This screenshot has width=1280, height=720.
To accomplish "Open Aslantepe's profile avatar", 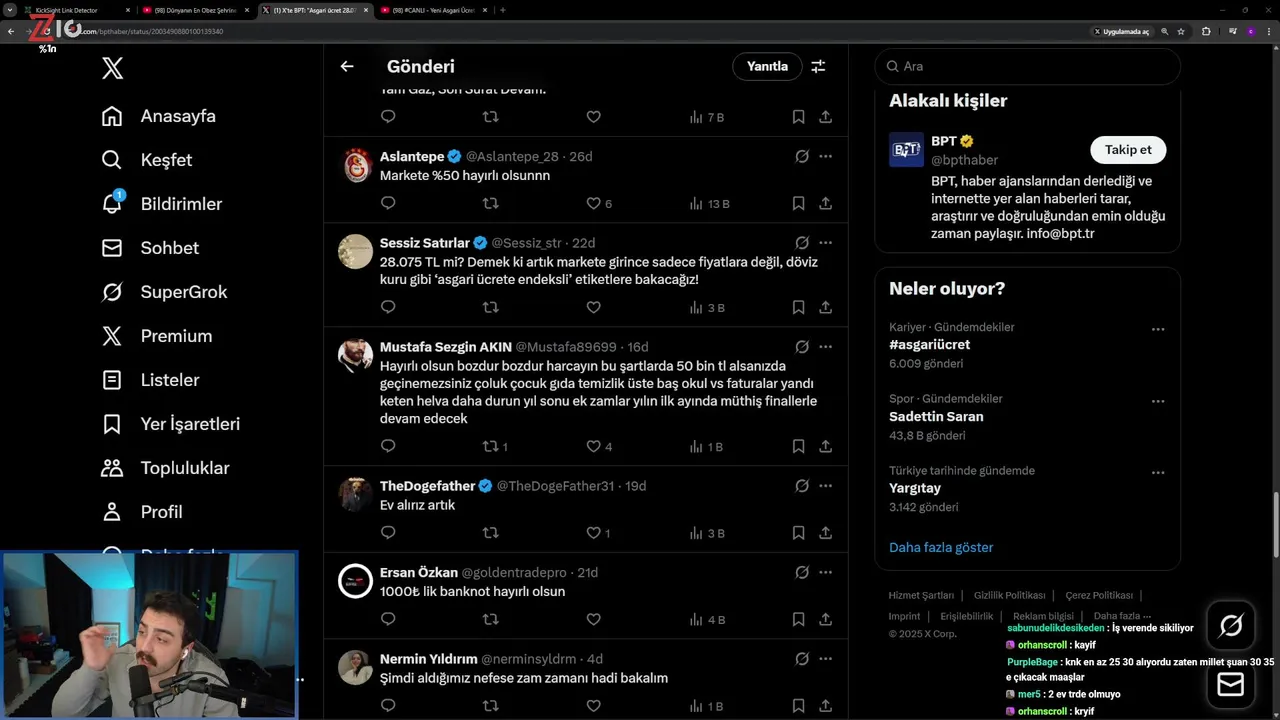I will [x=355, y=165].
